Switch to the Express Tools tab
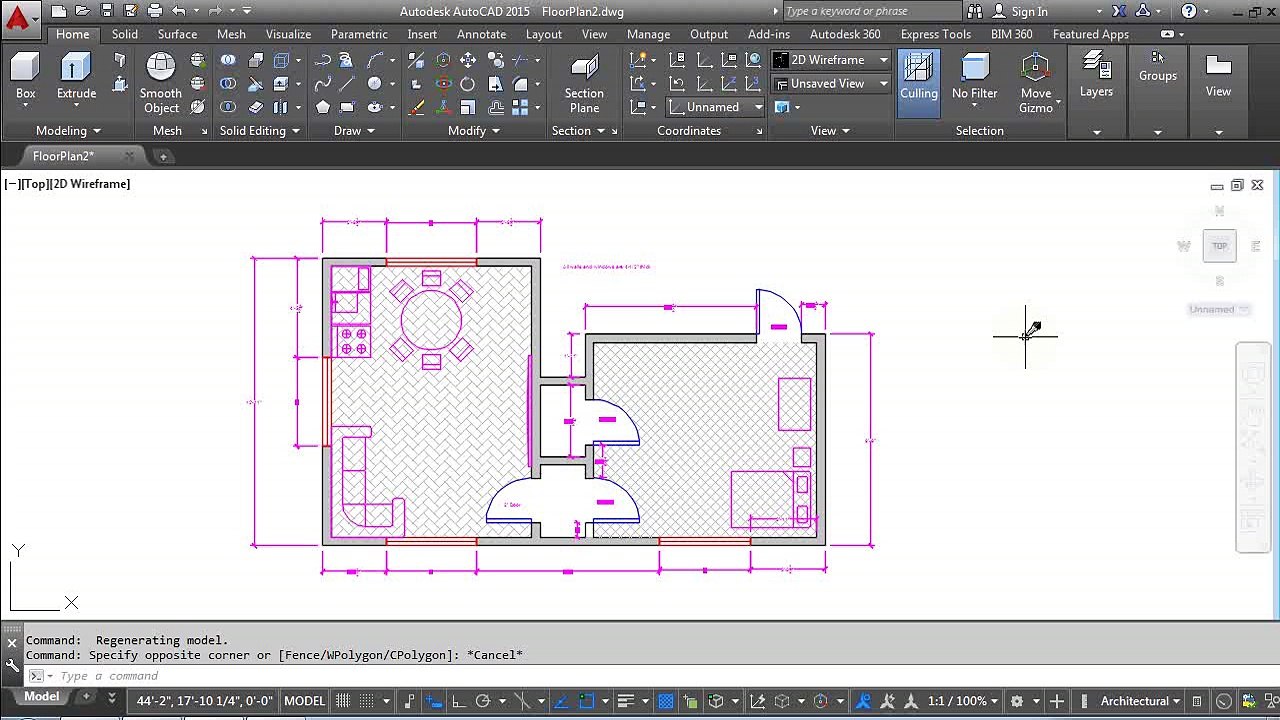The image size is (1280, 720). (x=935, y=34)
